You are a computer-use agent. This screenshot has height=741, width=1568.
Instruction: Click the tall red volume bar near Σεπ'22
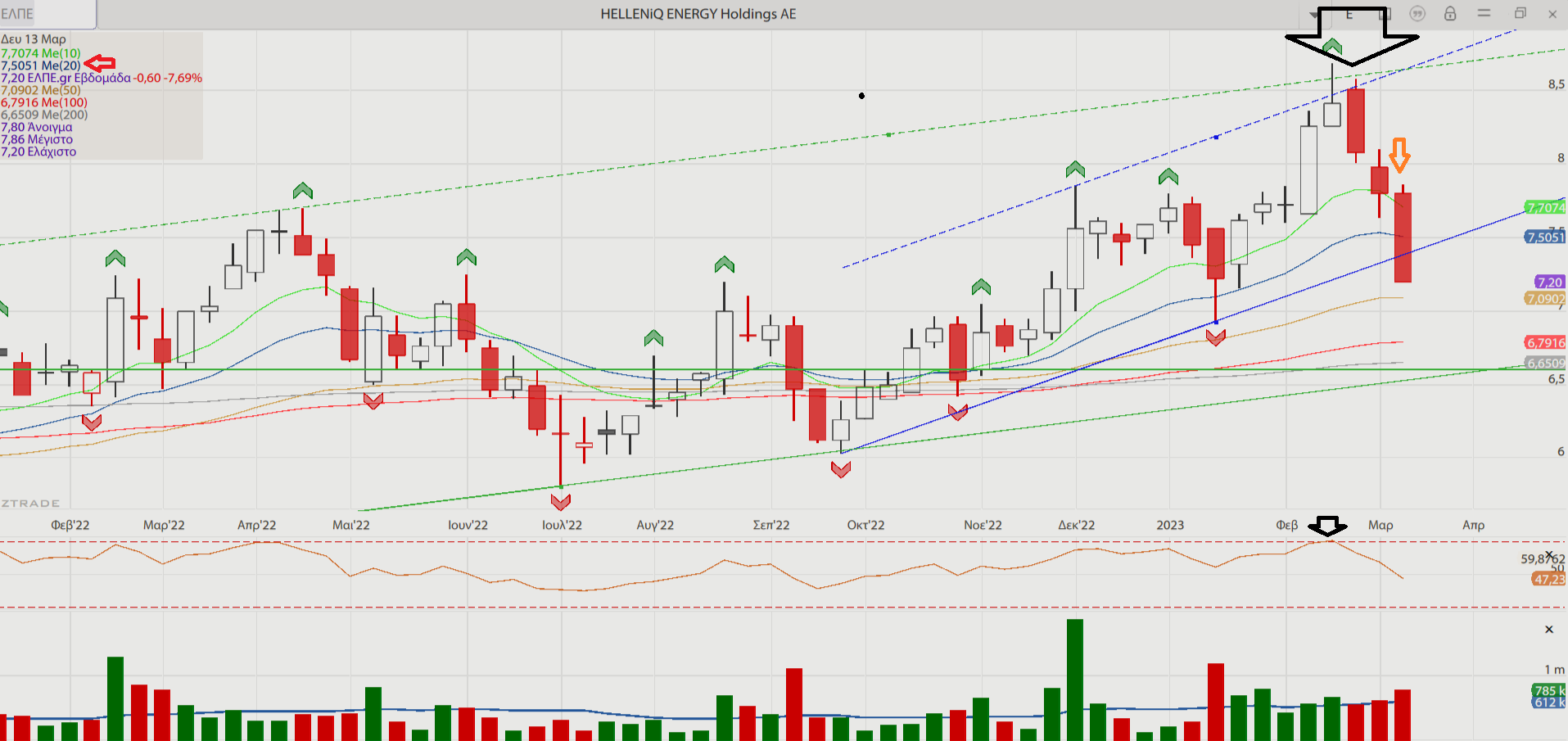[794, 704]
